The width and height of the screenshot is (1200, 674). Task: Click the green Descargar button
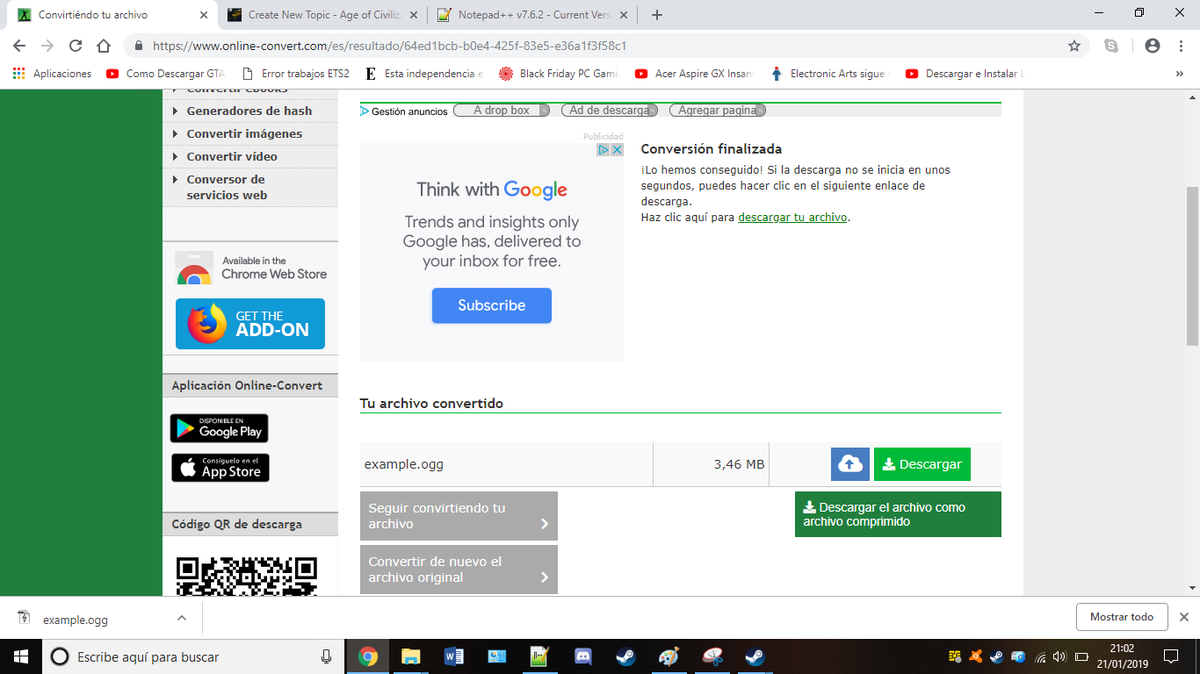pyautogui.click(x=922, y=464)
